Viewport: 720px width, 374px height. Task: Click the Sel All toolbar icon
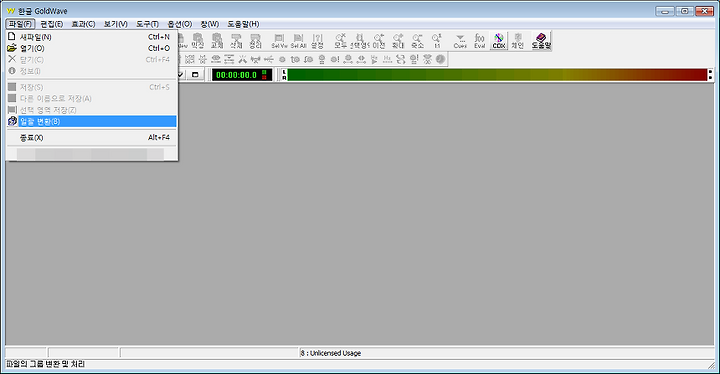(x=298, y=41)
